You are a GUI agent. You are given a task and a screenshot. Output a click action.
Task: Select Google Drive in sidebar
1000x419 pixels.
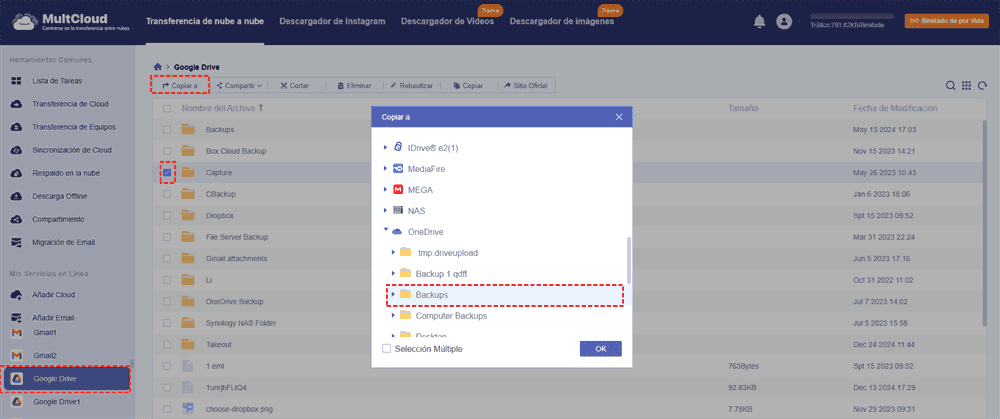pyautogui.click(x=66, y=379)
